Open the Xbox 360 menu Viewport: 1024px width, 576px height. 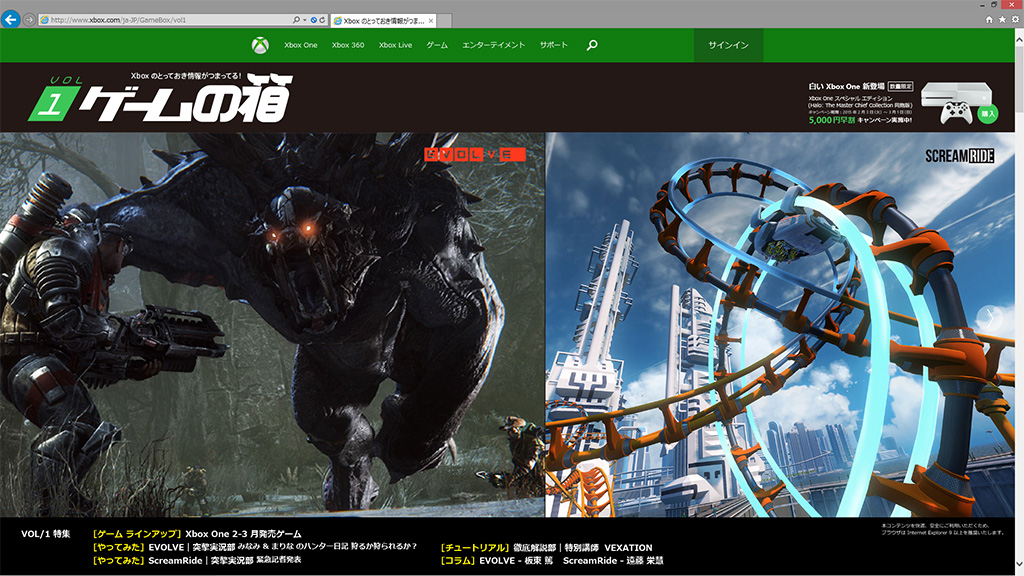[x=347, y=45]
